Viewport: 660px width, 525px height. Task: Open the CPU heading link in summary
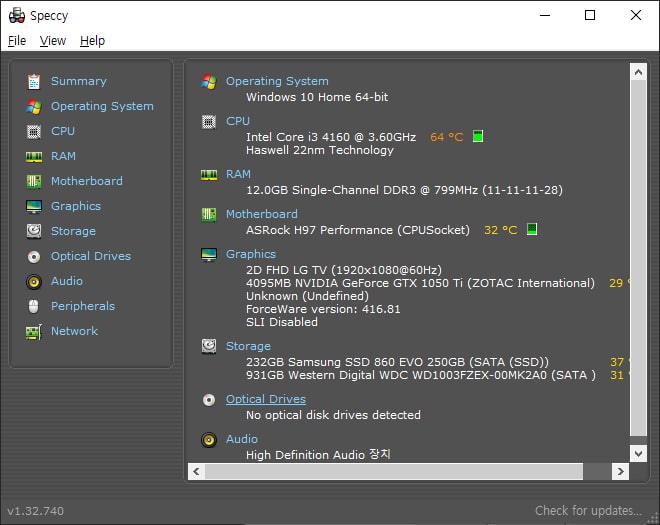238,121
